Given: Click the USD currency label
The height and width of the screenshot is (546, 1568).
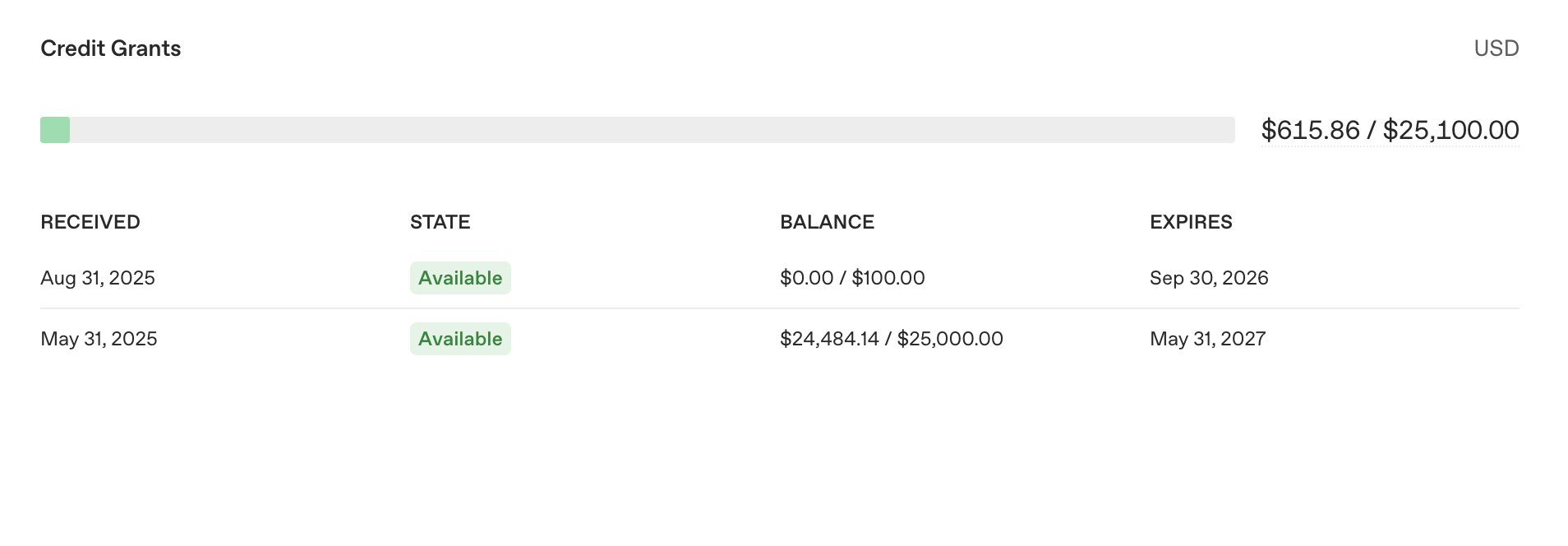Looking at the screenshot, I should 1496,49.
